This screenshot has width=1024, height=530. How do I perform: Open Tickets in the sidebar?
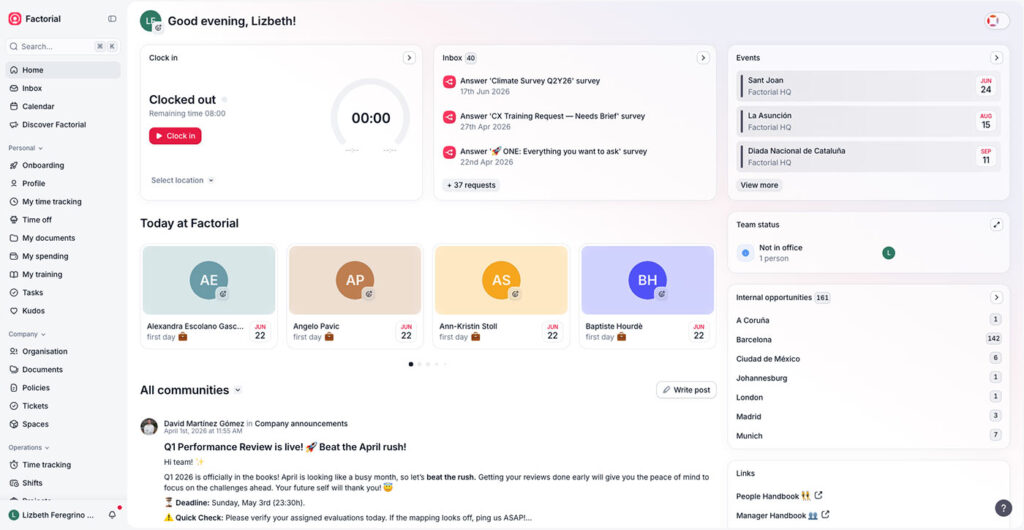(63, 406)
